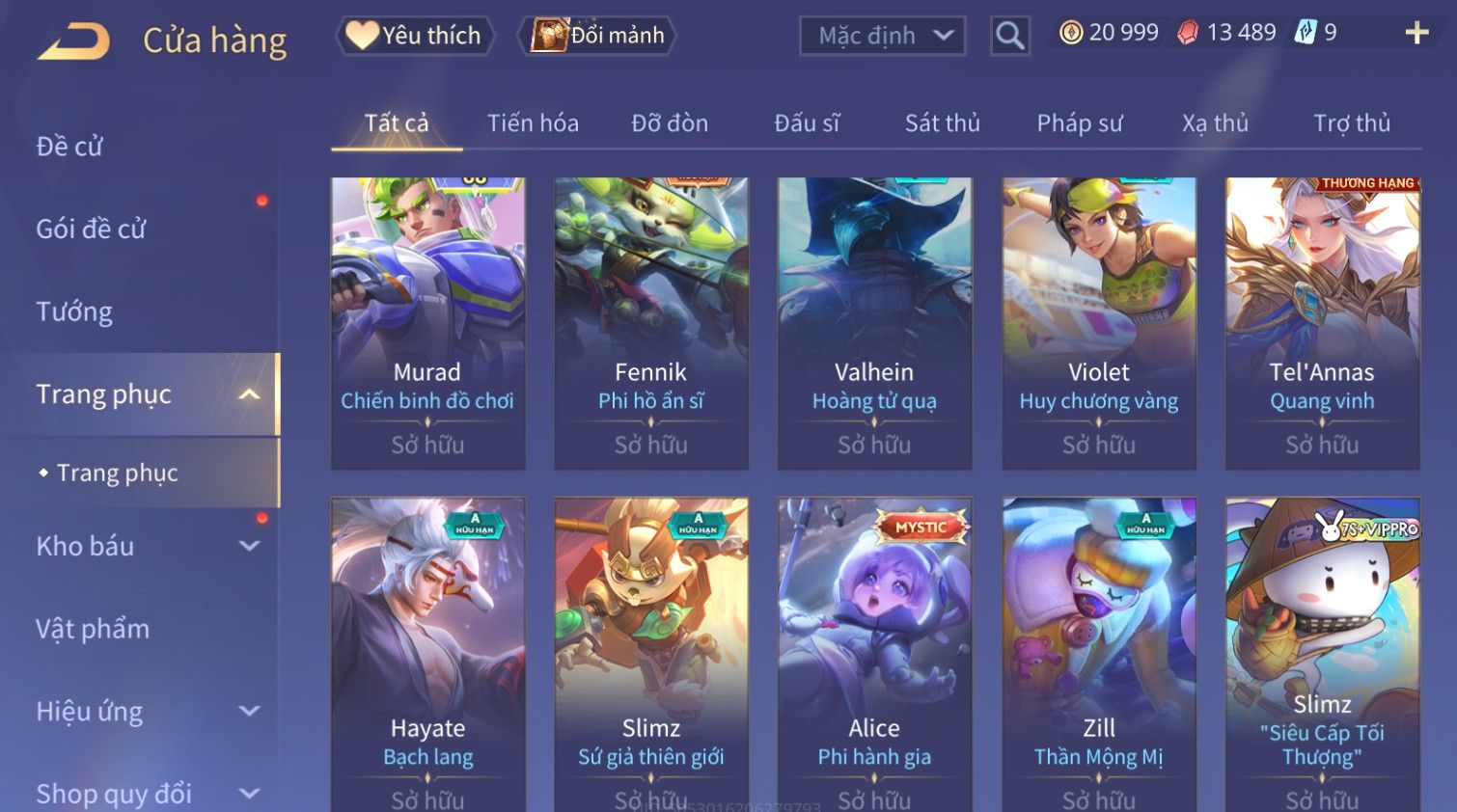1457x812 pixels.
Task: Open the Murad Chiến binh đồ chơi skin
Action: (427, 323)
